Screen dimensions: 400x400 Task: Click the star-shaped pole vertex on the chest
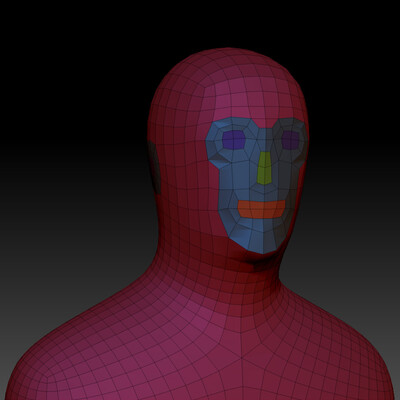pos(242,358)
